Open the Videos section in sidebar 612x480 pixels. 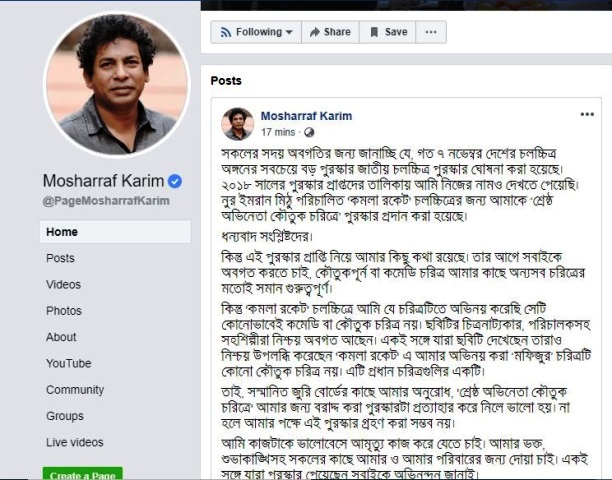(x=63, y=284)
